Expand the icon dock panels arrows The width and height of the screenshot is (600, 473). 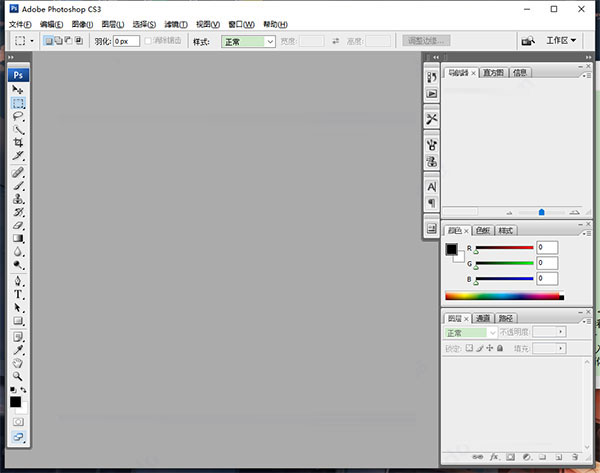(436, 57)
